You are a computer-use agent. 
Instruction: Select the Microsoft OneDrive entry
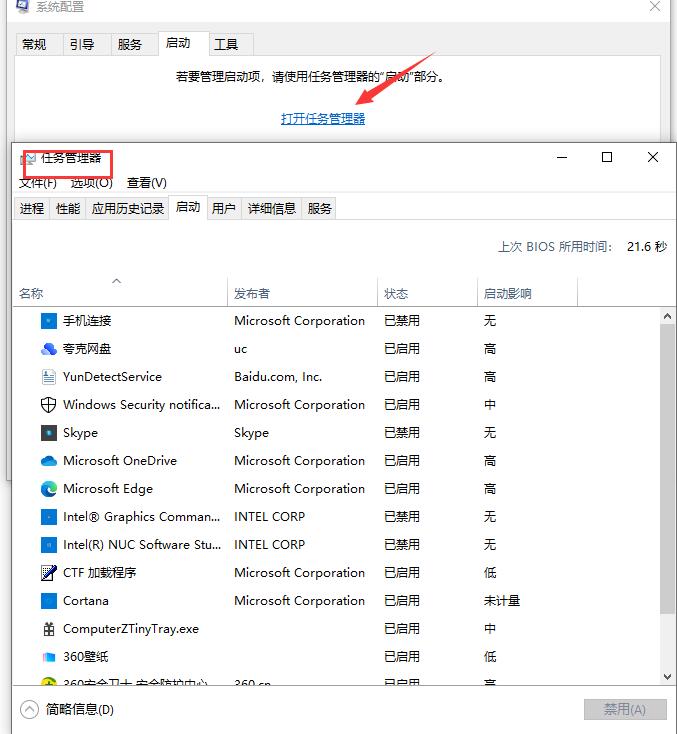tap(120, 461)
